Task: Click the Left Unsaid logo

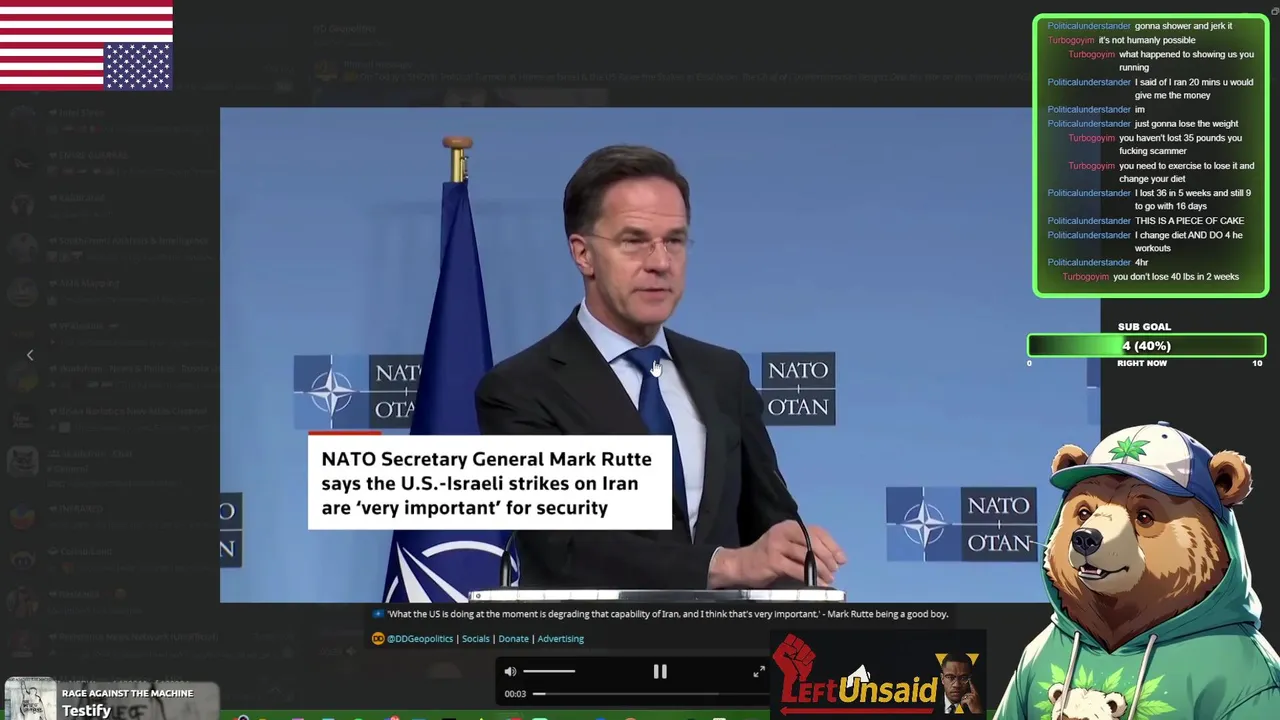Action: tap(878, 677)
